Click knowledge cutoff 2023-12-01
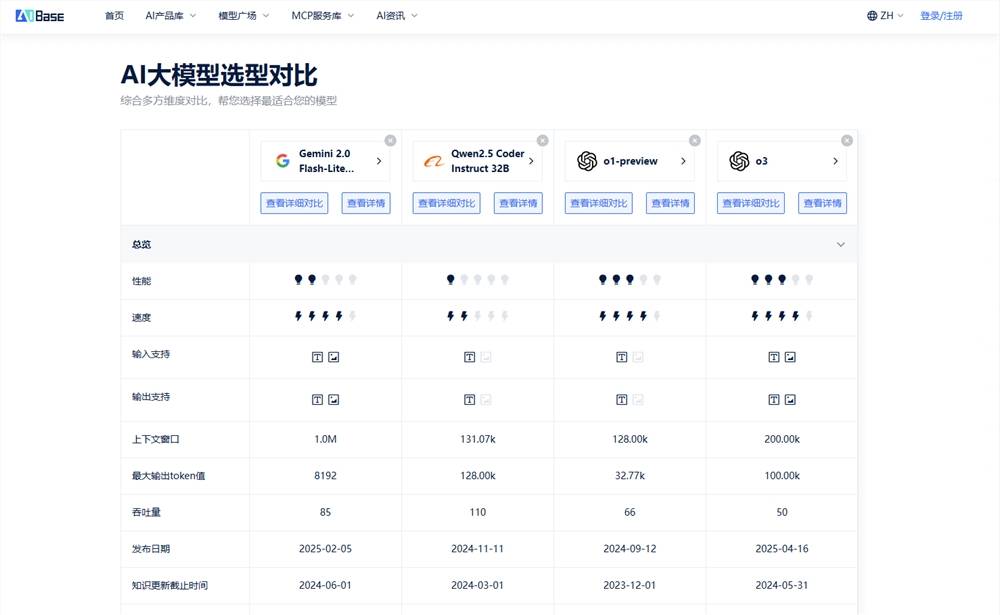1000x615 pixels. point(629,585)
